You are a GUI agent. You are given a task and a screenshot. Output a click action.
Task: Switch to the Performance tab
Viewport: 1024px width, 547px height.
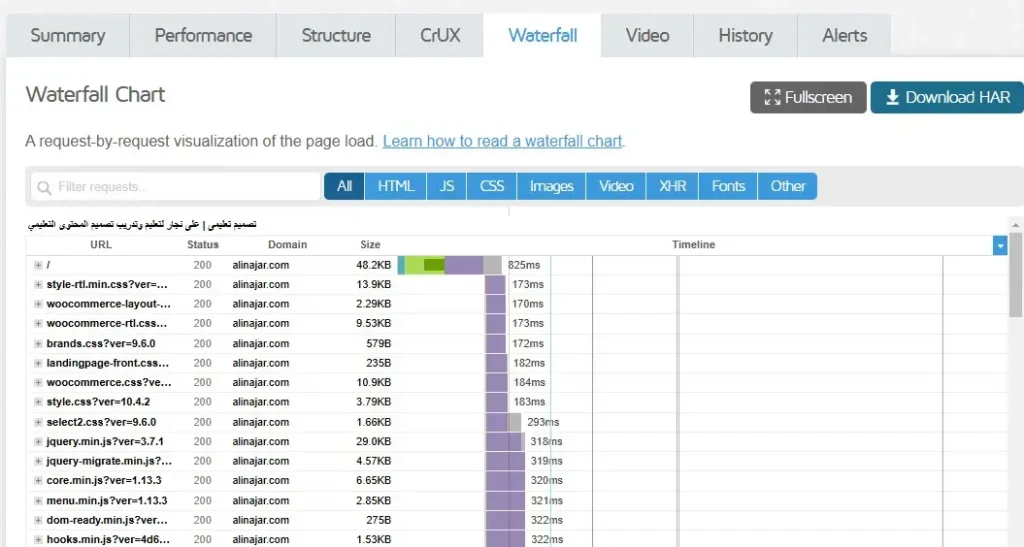coord(203,36)
